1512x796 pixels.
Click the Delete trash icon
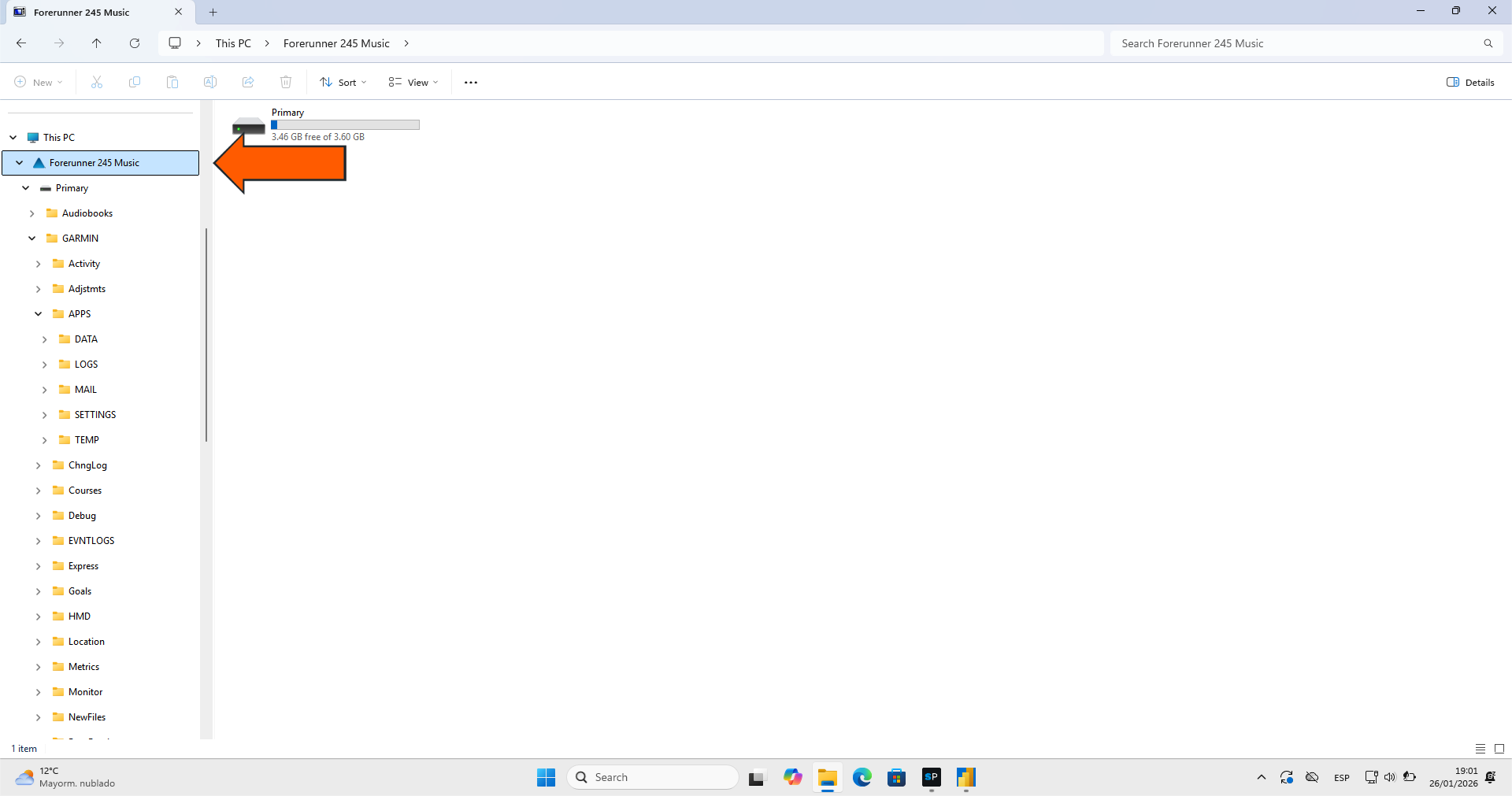tap(286, 82)
